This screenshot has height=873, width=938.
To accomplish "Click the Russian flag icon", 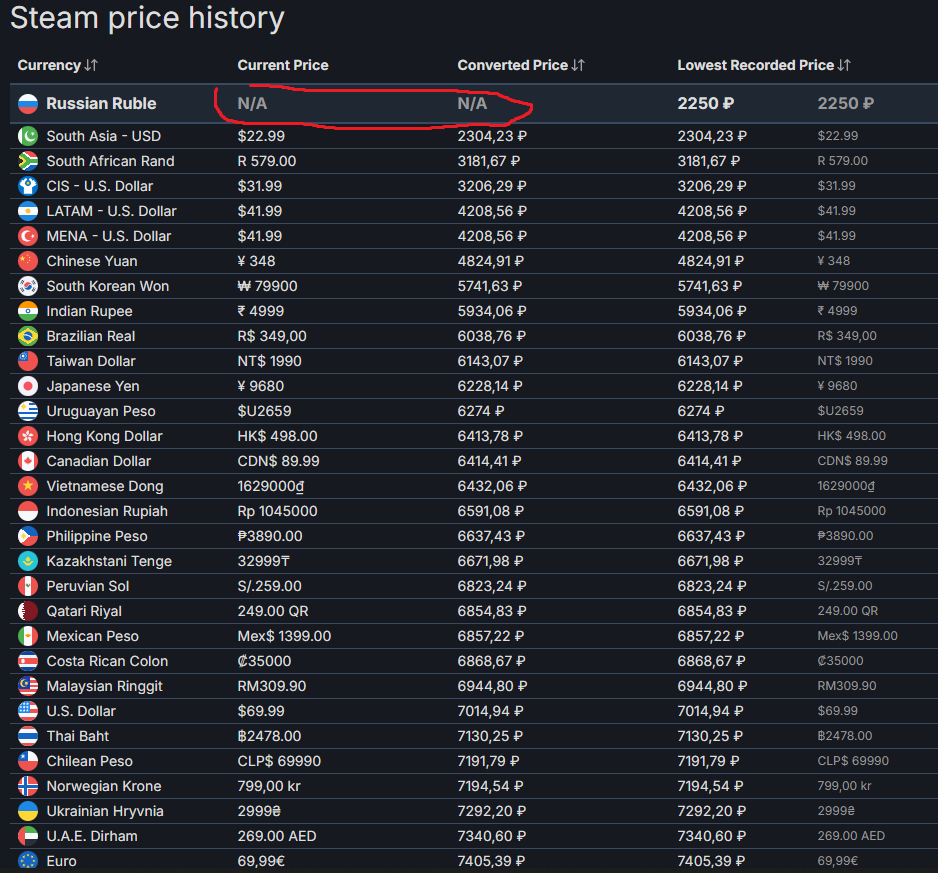I will tap(28, 104).
